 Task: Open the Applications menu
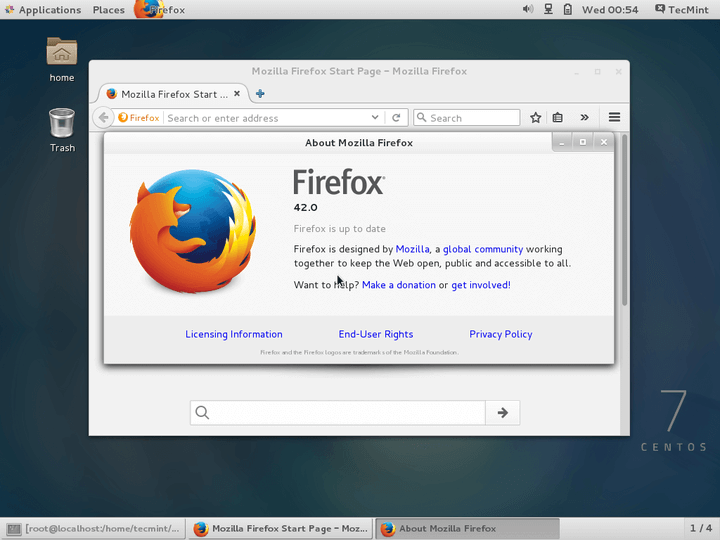(x=43, y=10)
